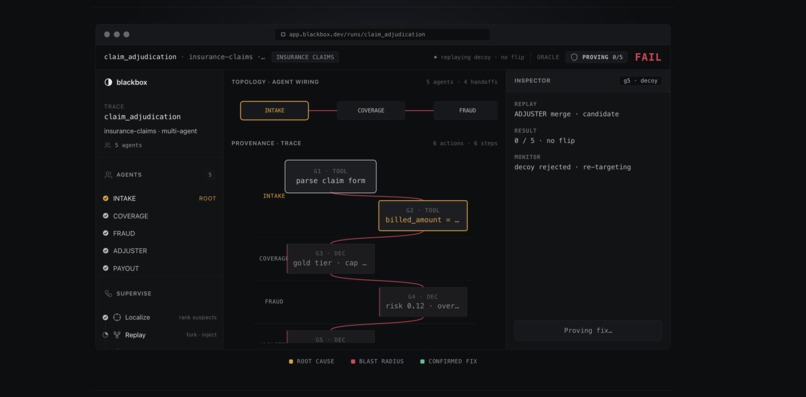Click the Localize crosshair icon
The width and height of the screenshot is (806, 397).
click(117, 317)
